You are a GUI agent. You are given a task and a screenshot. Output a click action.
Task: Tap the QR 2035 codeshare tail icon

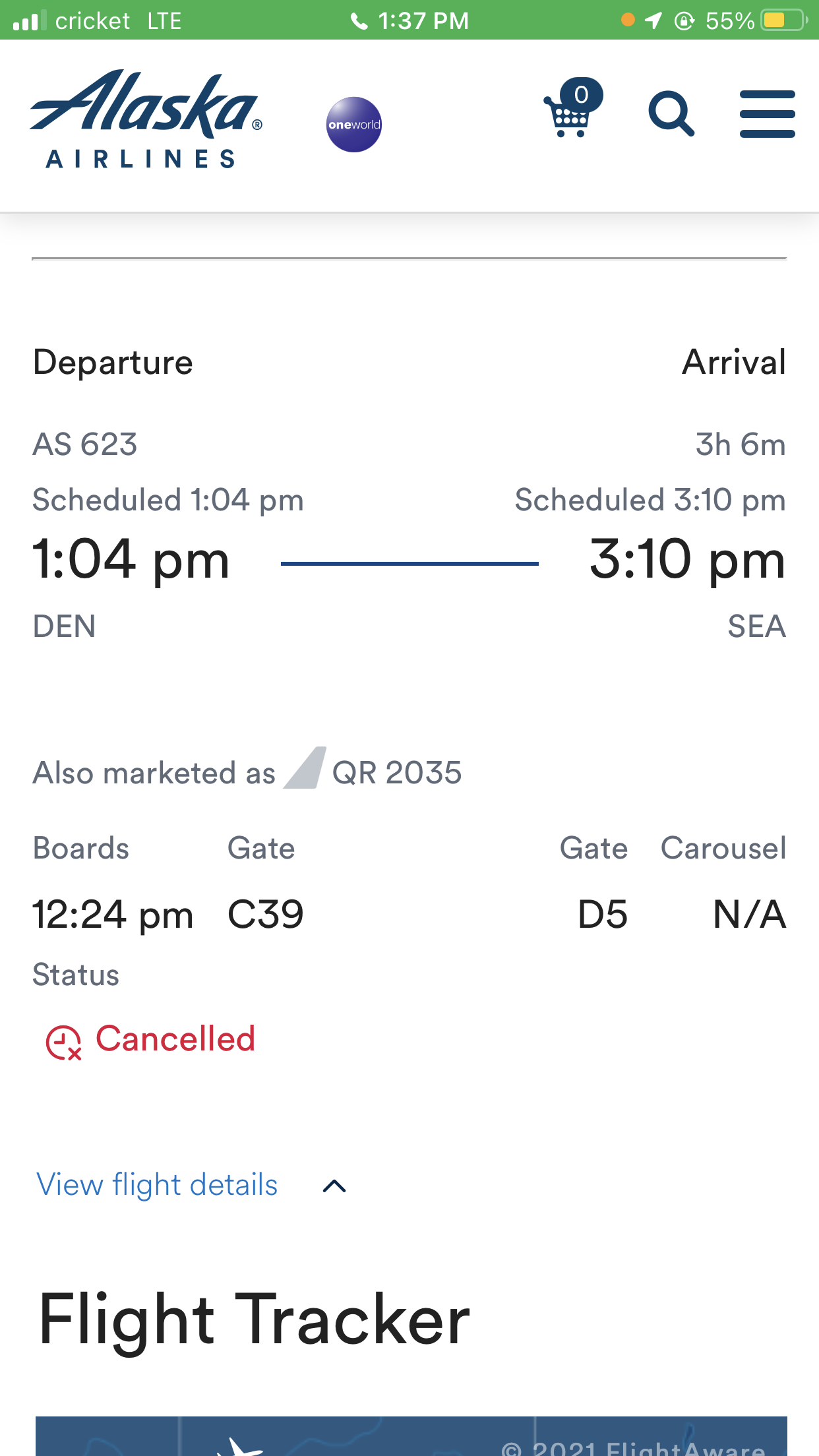[x=305, y=769]
